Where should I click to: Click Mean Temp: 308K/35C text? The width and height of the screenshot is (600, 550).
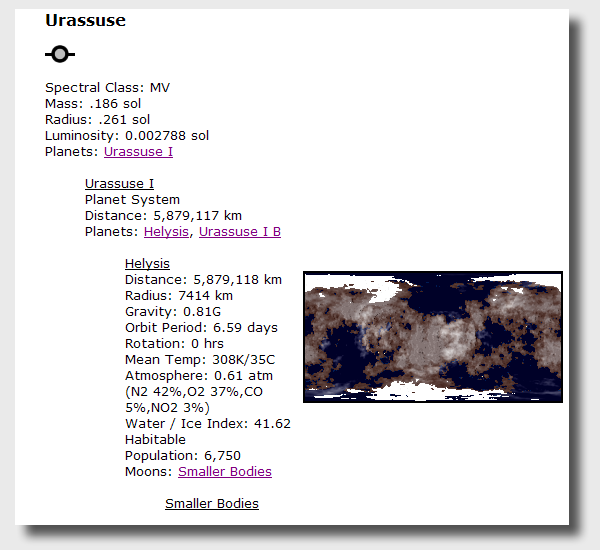click(200, 360)
